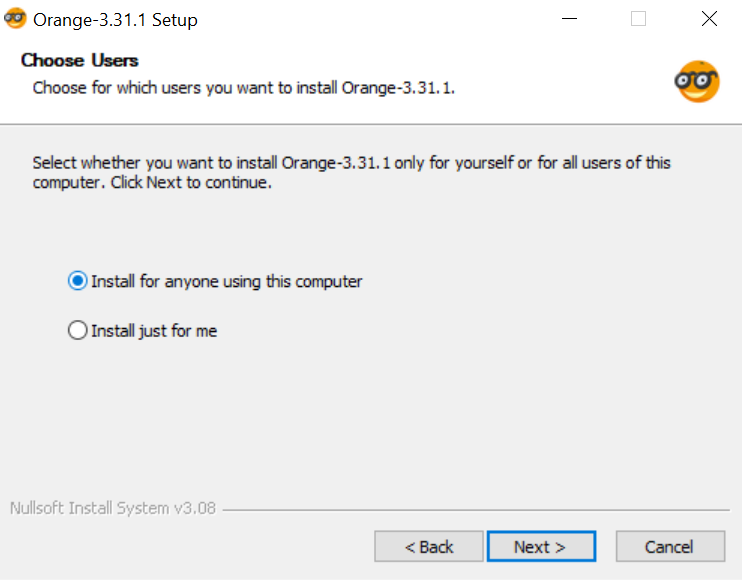This screenshot has width=742, height=580.
Task: Close the Orange-3.31.1 Setup window
Action: [709, 19]
